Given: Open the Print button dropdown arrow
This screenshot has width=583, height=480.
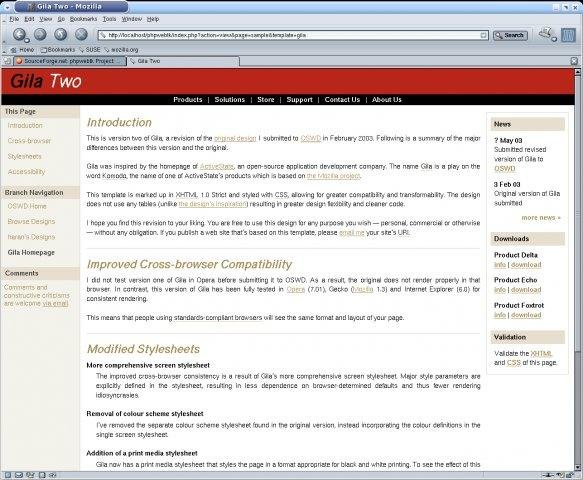Looking at the screenshot, I should click(554, 39).
